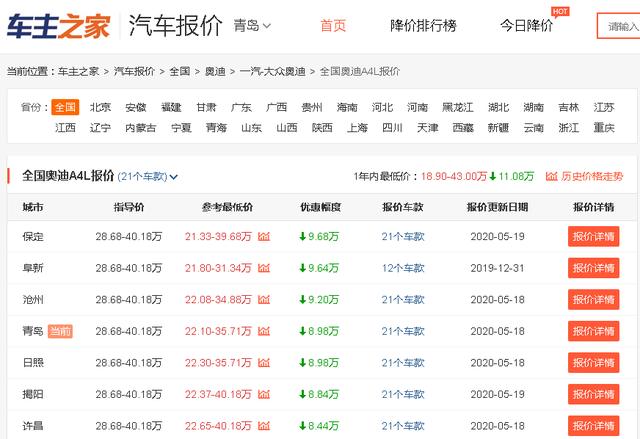Screen dimensions: 640x439
Task: Select the 参考最低价 column header
Action: click(x=227, y=207)
